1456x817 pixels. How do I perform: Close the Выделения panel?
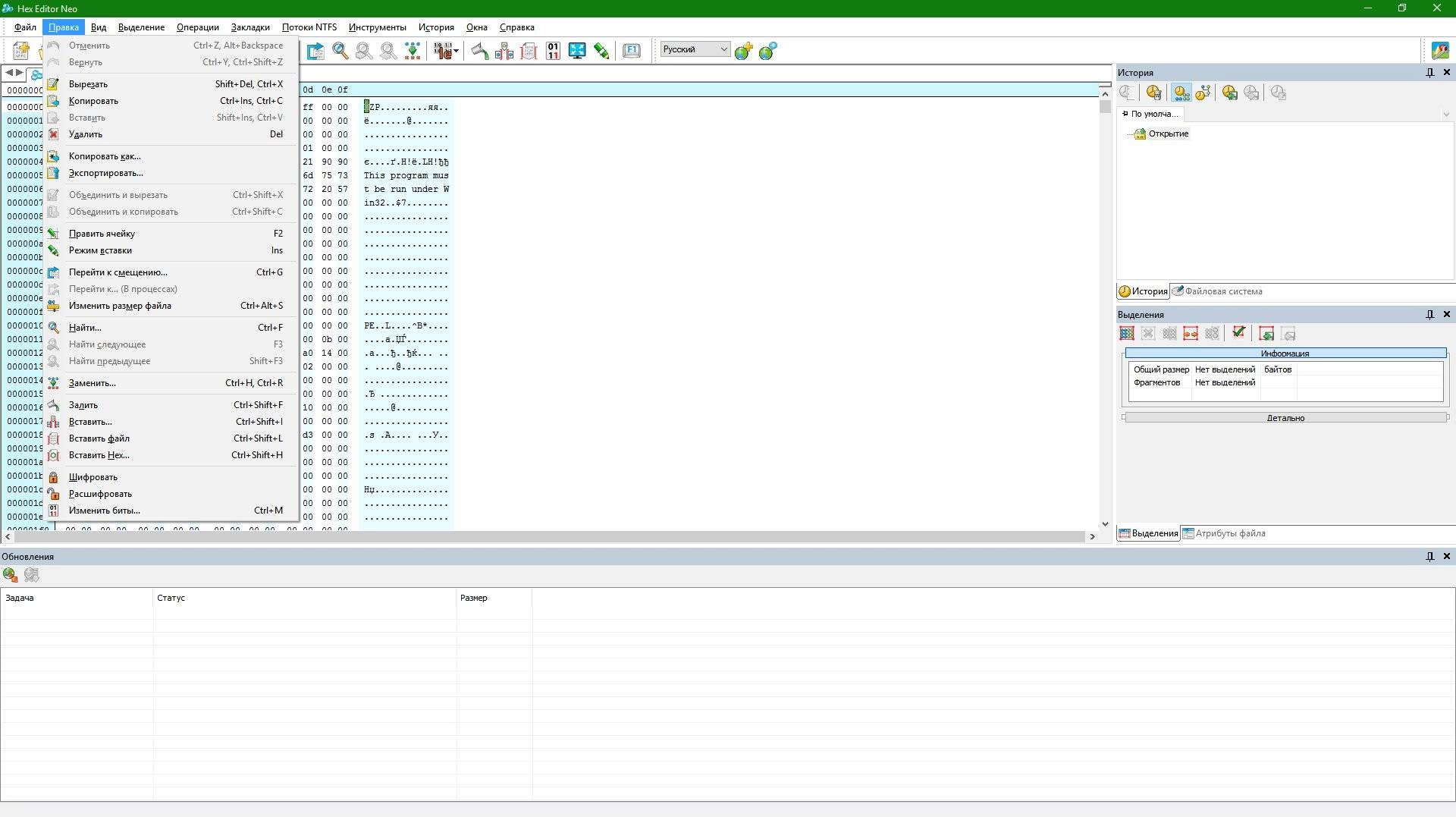[1446, 314]
